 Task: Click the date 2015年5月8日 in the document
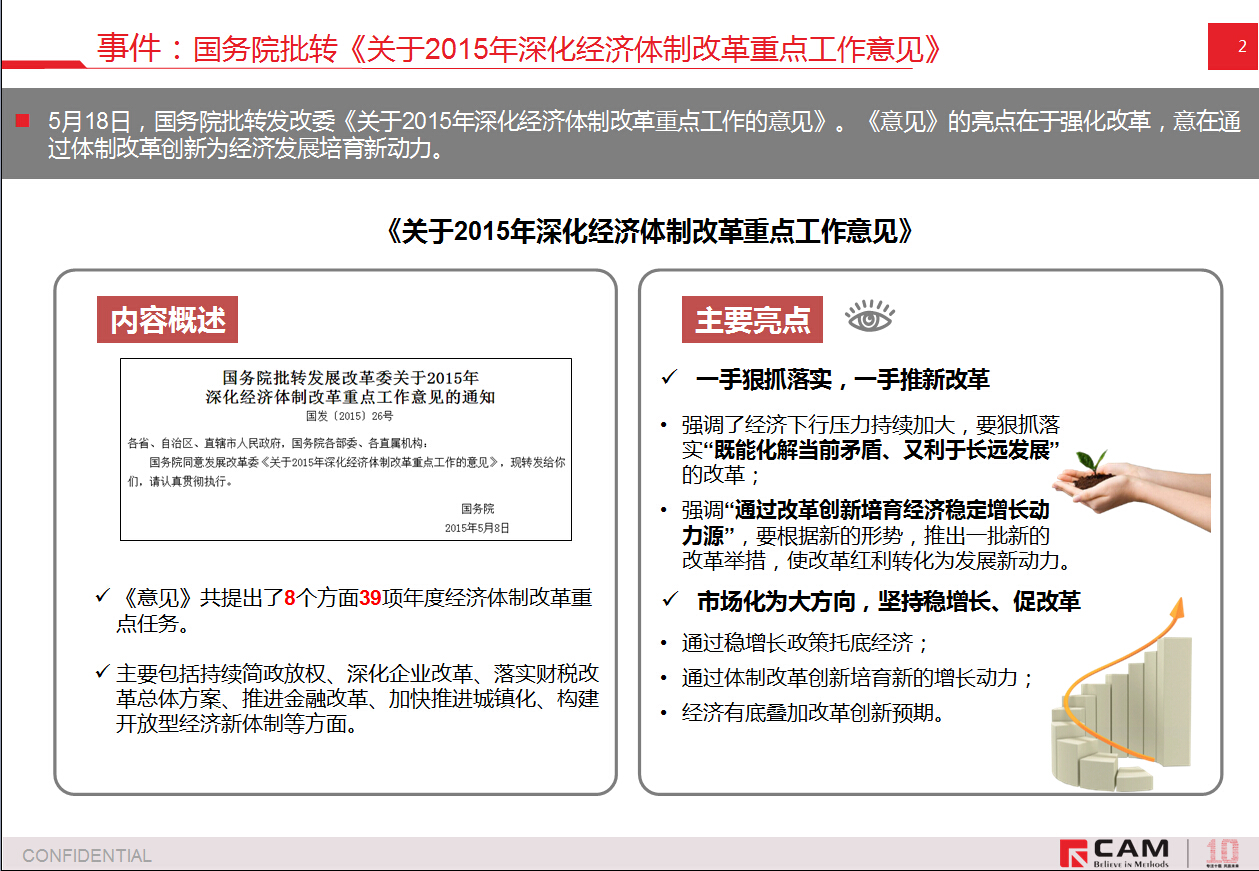(x=477, y=527)
